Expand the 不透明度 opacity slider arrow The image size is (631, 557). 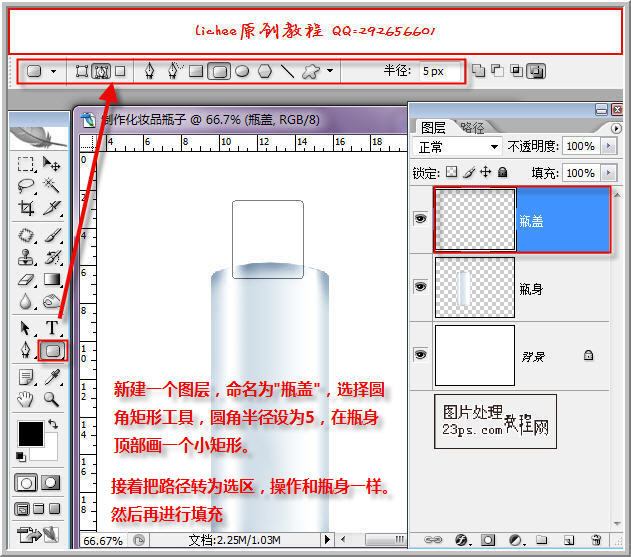(x=610, y=146)
